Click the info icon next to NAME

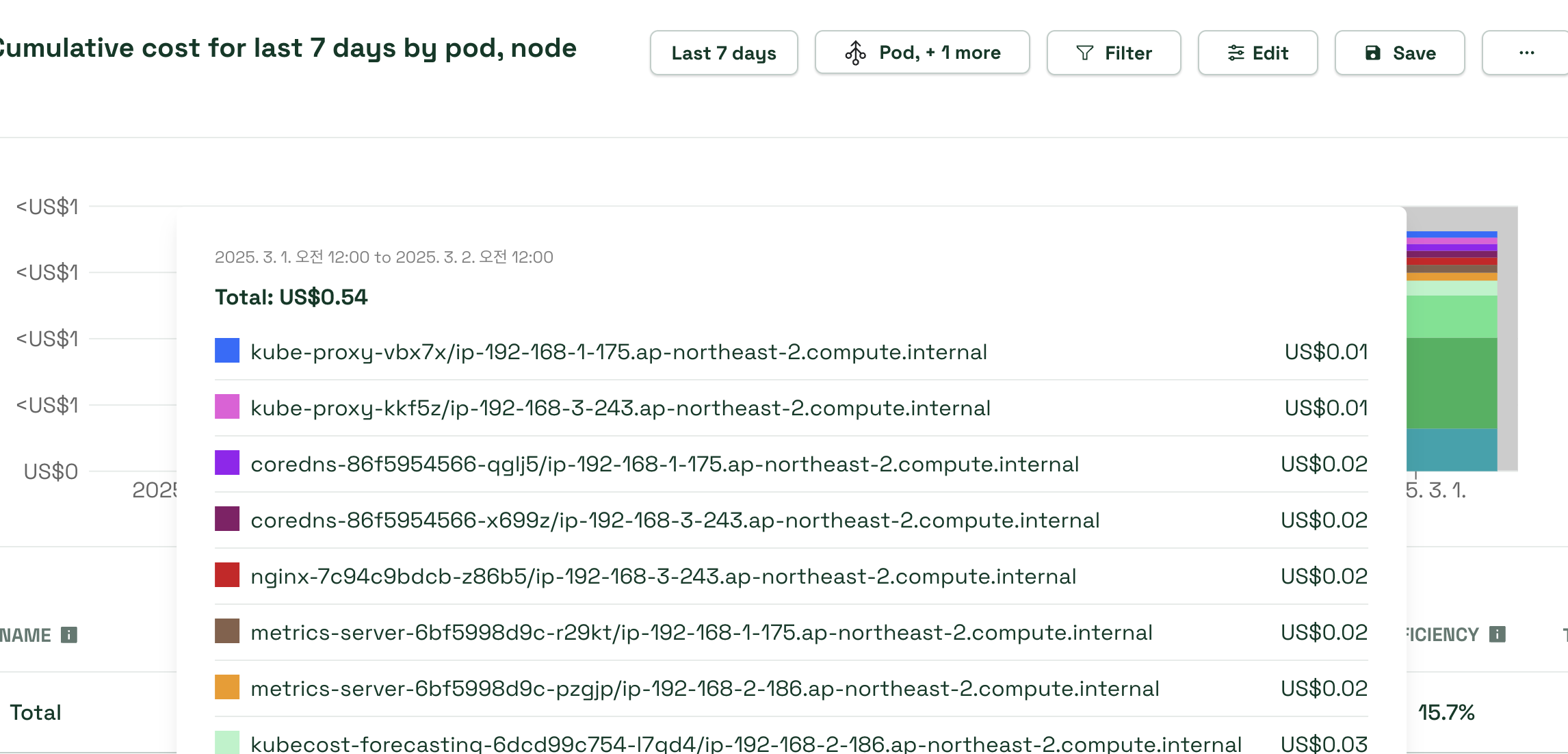[x=69, y=635]
